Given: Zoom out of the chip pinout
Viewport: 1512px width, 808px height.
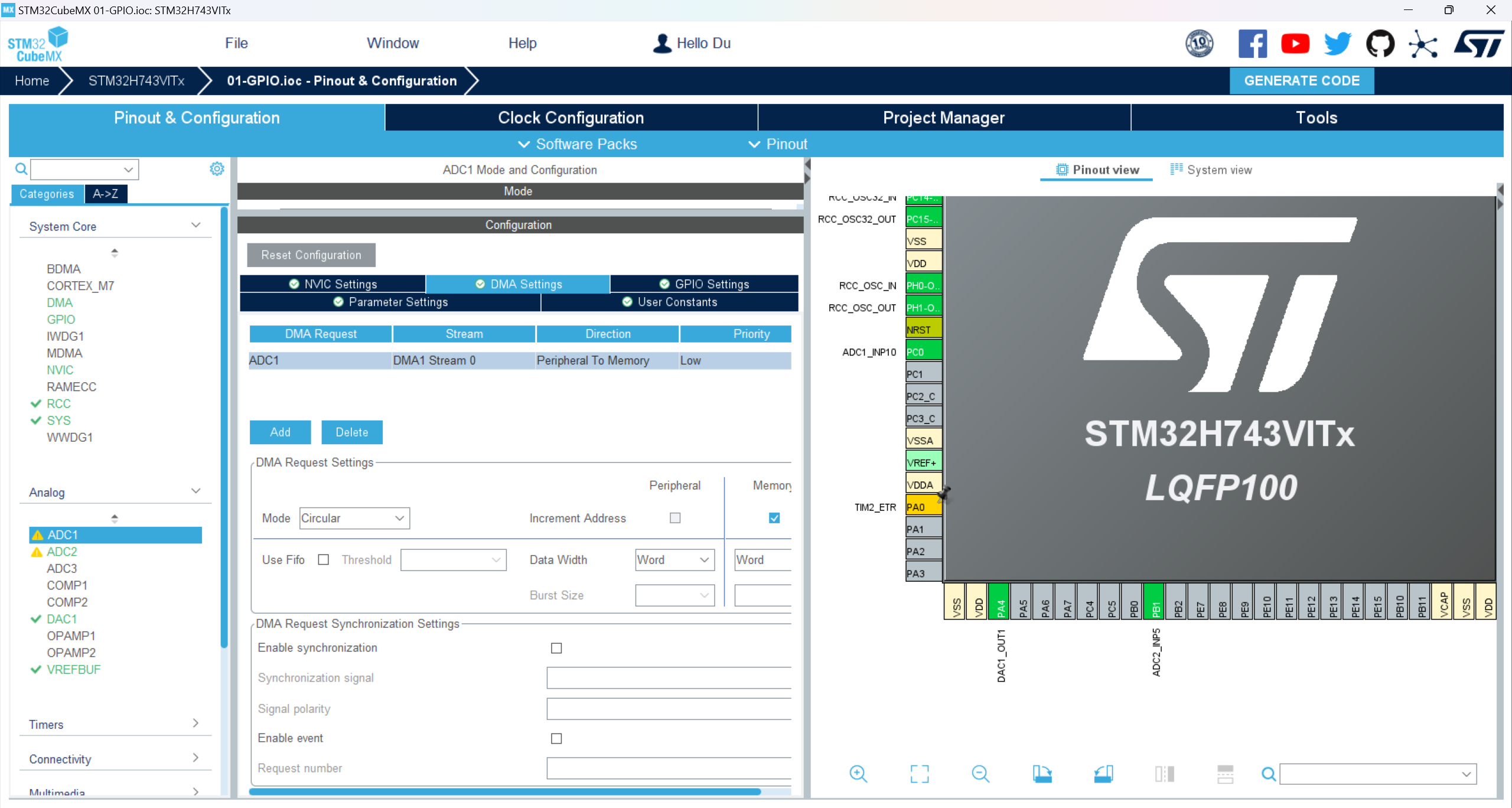Looking at the screenshot, I should [980, 773].
